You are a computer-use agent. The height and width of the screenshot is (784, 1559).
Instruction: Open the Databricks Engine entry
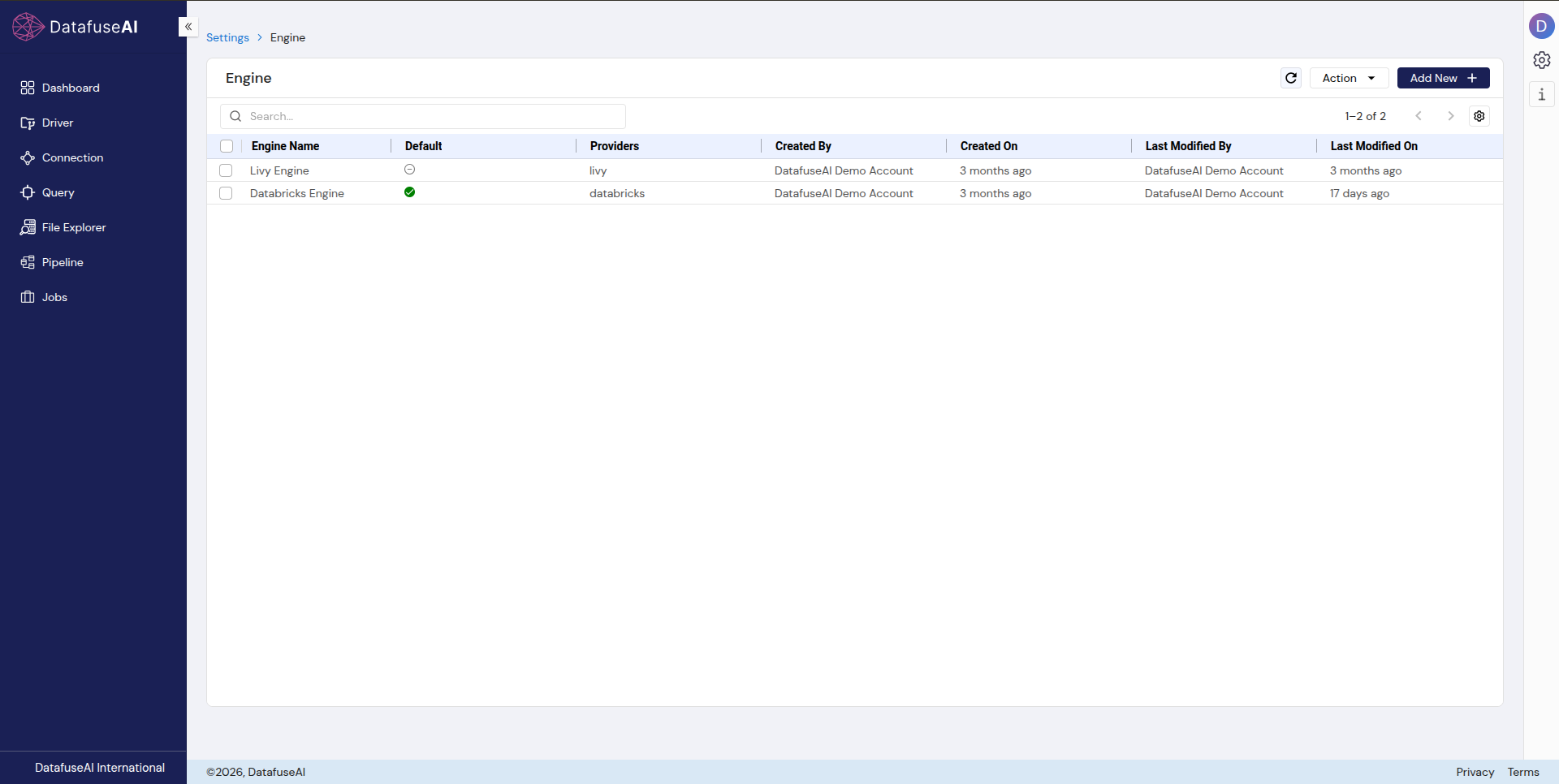tap(297, 193)
